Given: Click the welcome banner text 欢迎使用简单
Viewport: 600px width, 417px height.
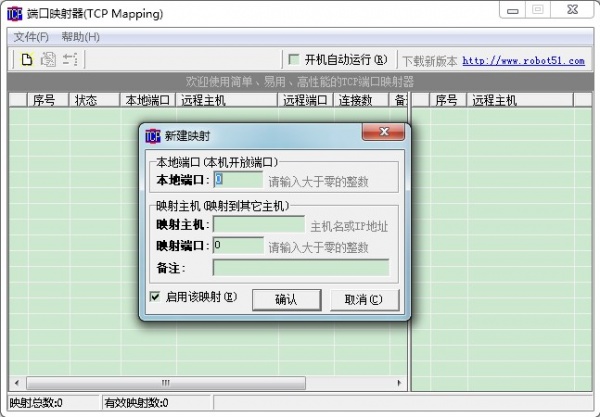Looking at the screenshot, I should tap(219, 81).
